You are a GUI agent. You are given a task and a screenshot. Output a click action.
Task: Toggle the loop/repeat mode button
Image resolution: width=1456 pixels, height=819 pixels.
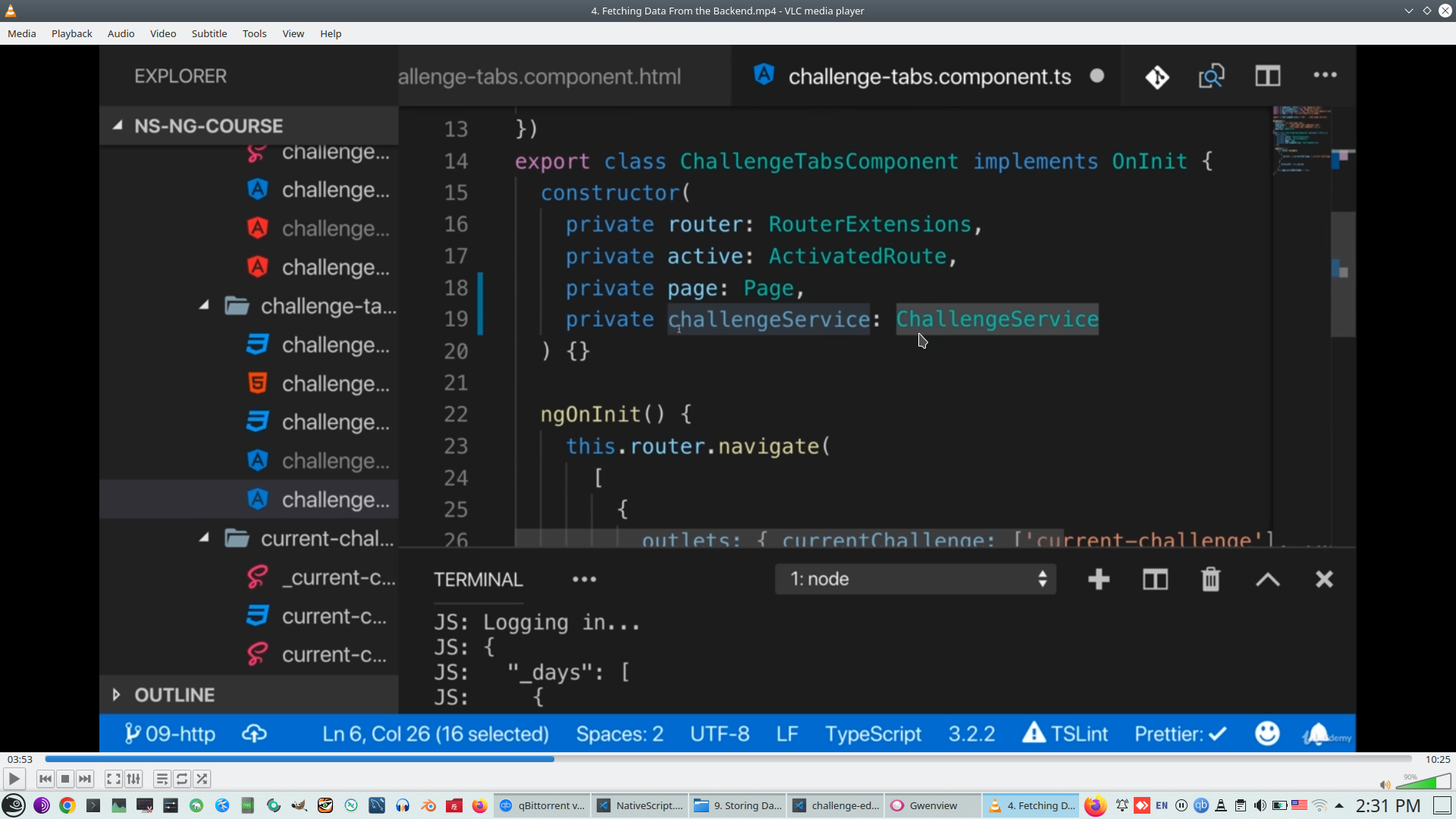click(182, 779)
